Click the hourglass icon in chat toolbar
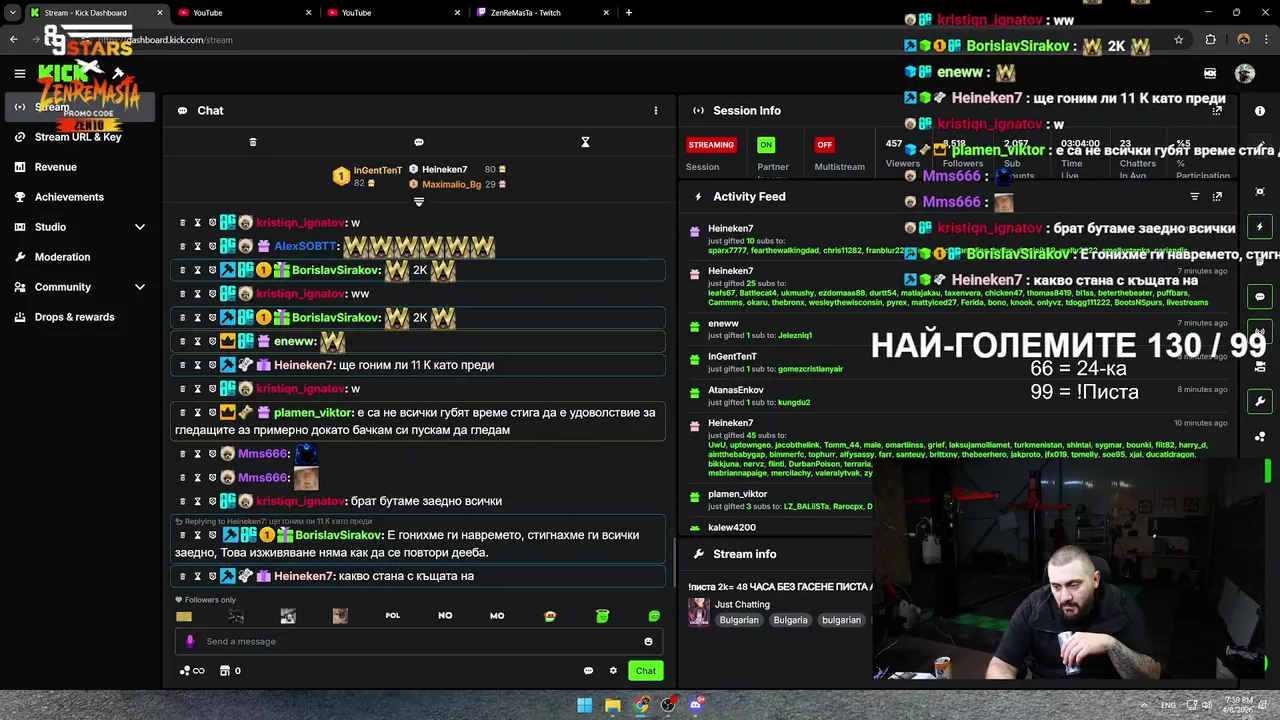The width and height of the screenshot is (1280, 720). [585, 142]
